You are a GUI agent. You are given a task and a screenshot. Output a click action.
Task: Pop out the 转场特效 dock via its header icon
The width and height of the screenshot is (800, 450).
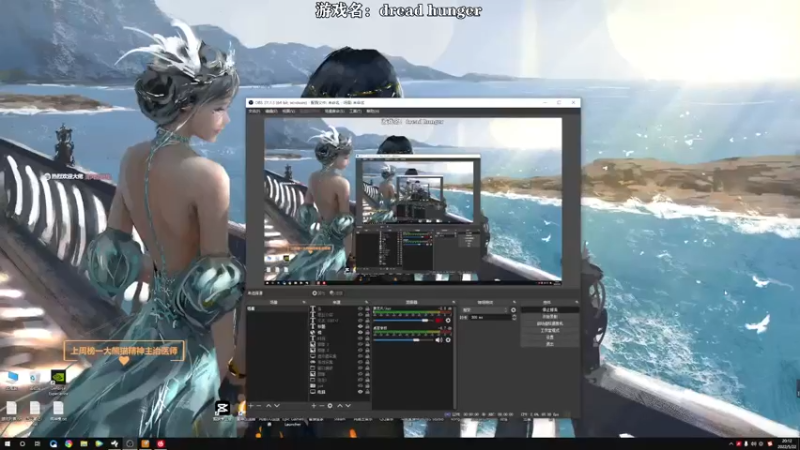514,302
